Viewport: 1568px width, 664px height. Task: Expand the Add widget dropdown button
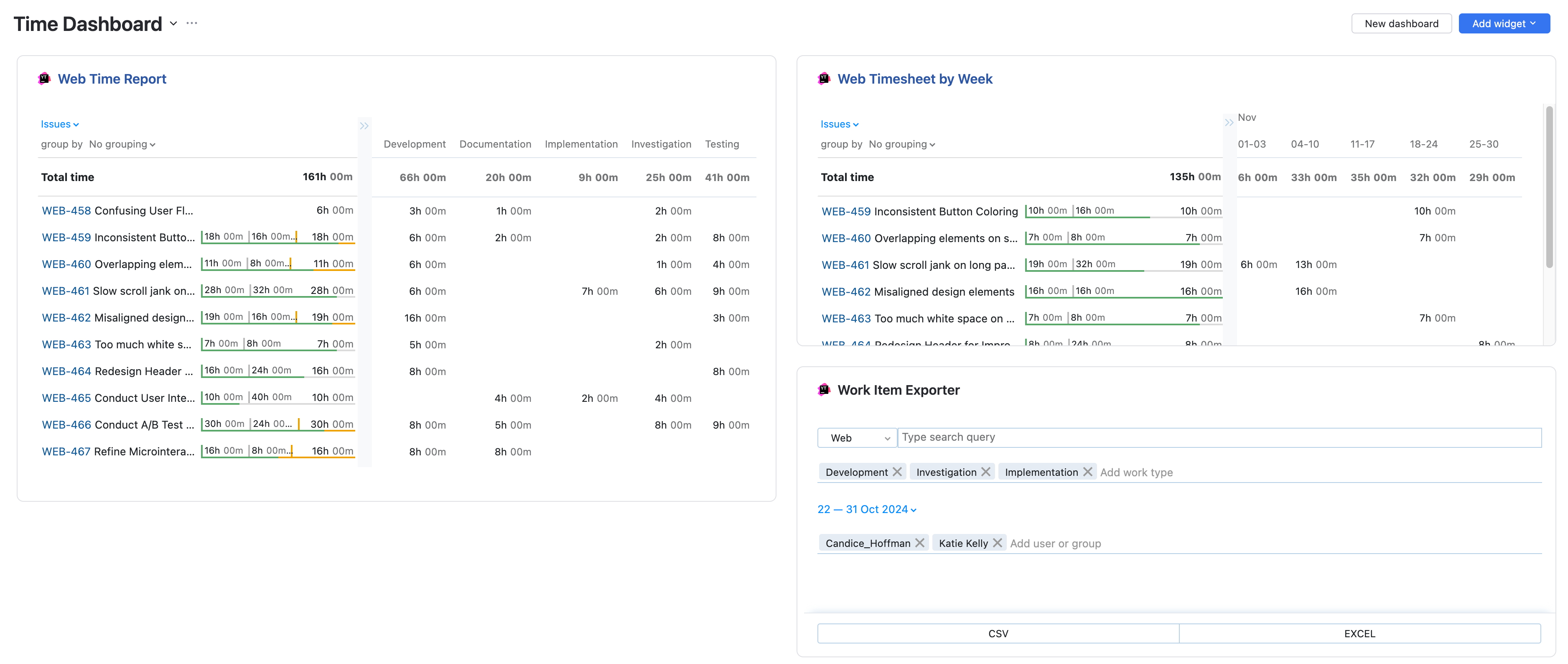point(1504,24)
